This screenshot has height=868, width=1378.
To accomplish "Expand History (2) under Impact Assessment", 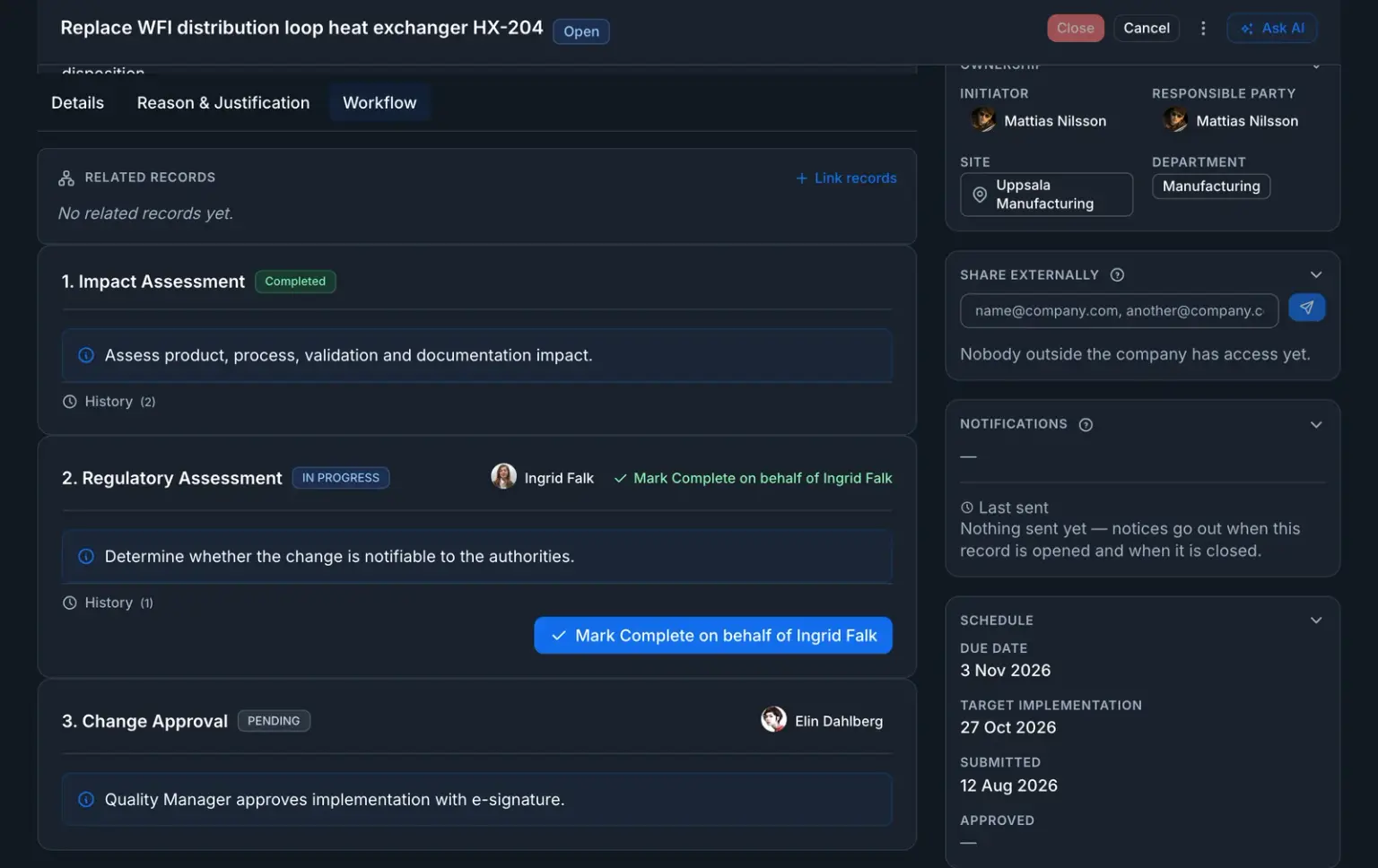I will point(109,402).
